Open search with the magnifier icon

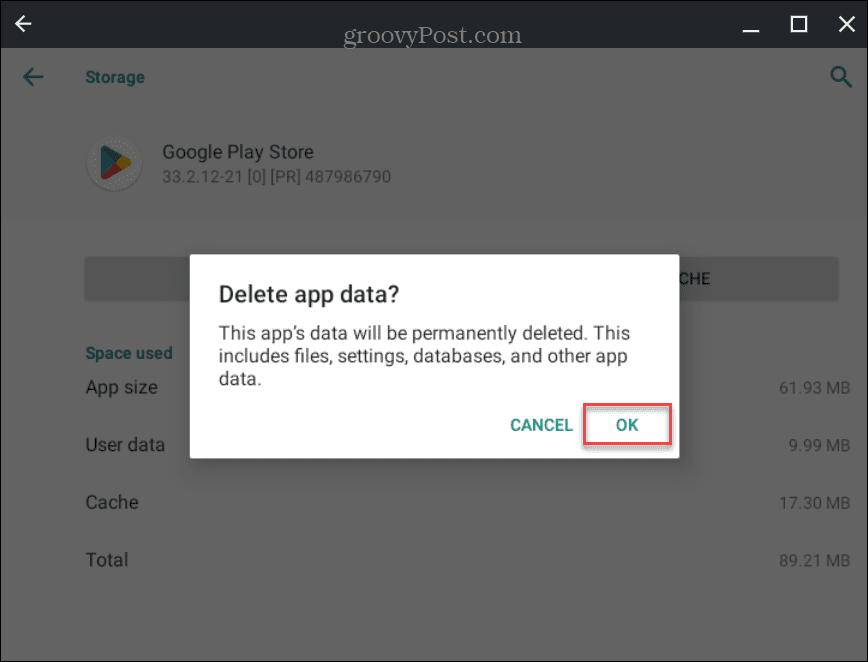pyautogui.click(x=840, y=76)
